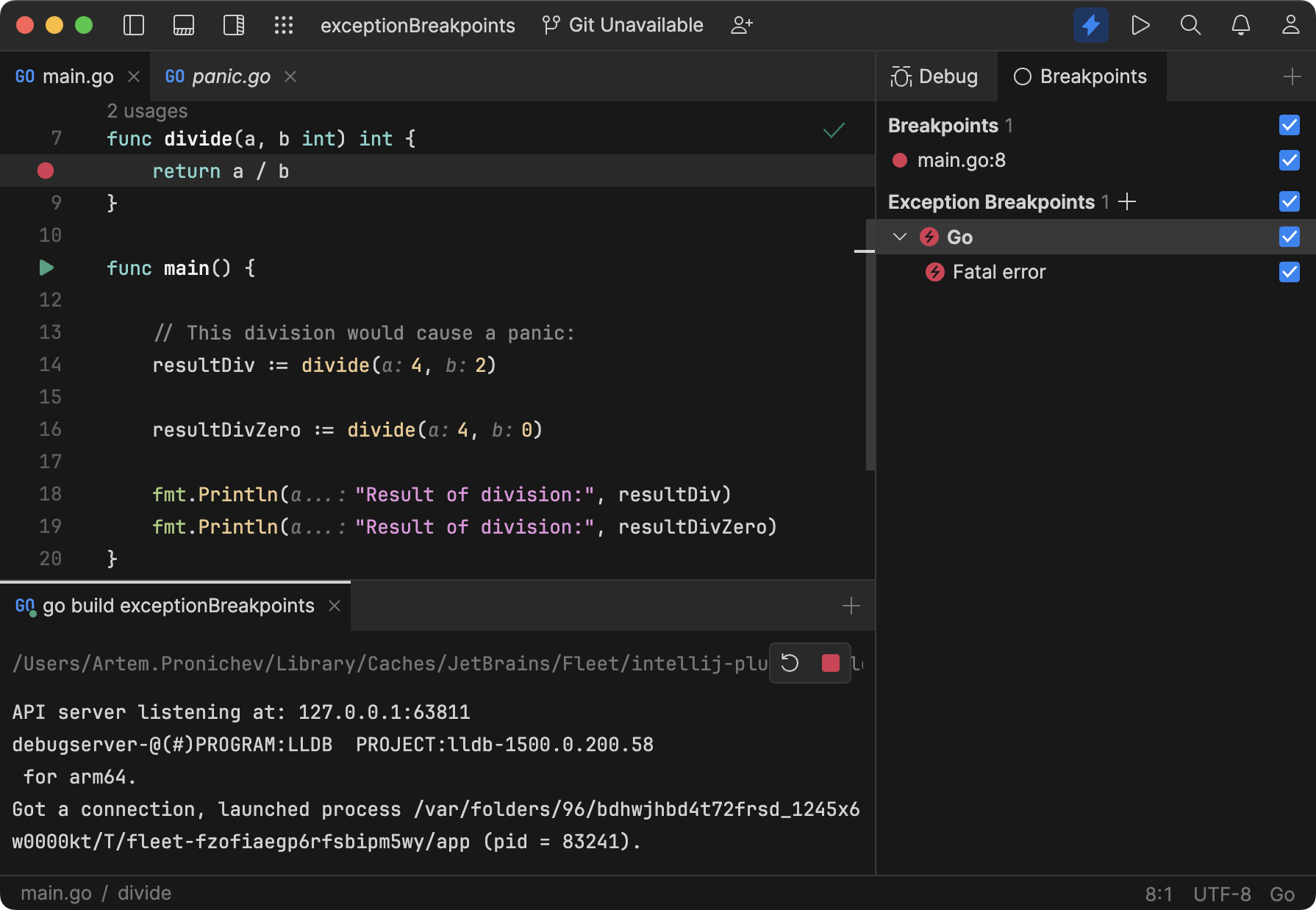This screenshot has width=1316, height=910.
Task: Switch to the Debug tab
Action: (x=936, y=76)
